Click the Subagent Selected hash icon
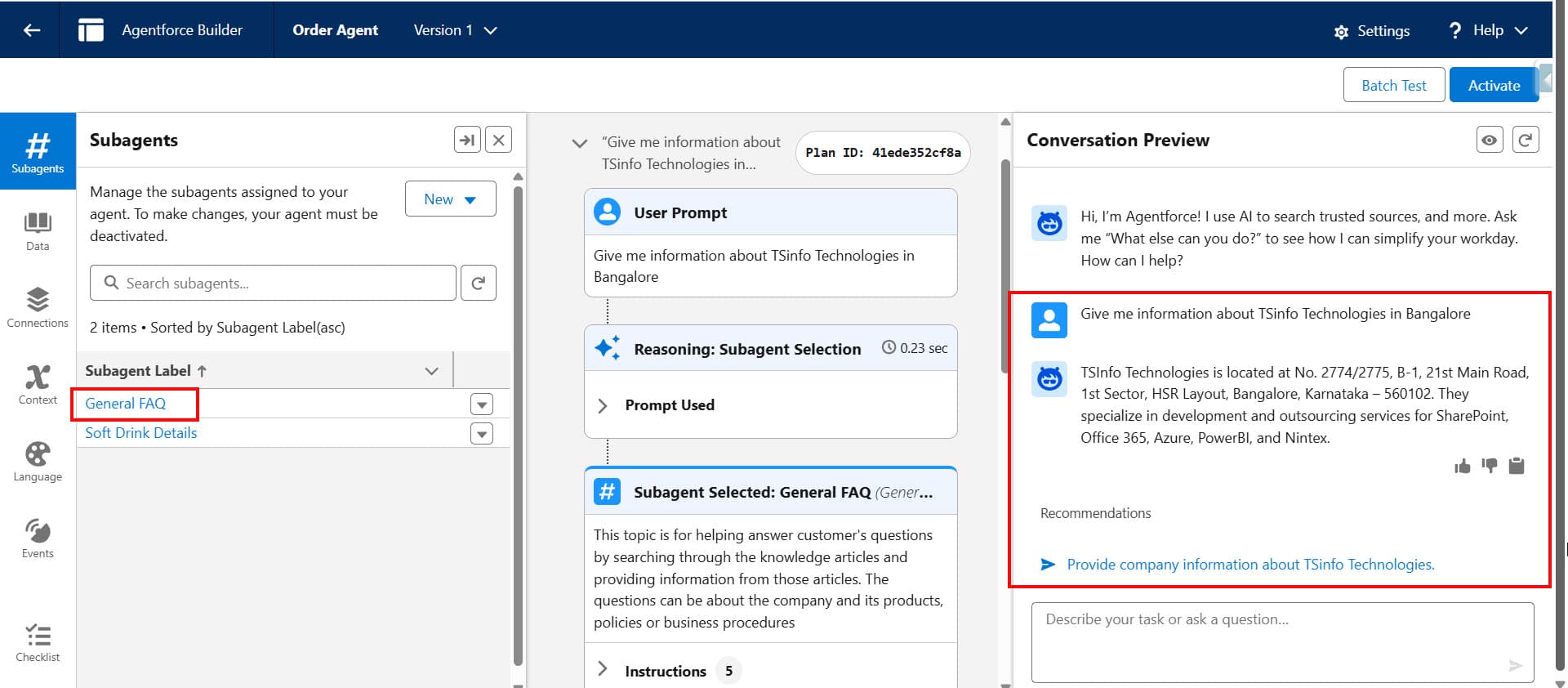 tap(607, 491)
